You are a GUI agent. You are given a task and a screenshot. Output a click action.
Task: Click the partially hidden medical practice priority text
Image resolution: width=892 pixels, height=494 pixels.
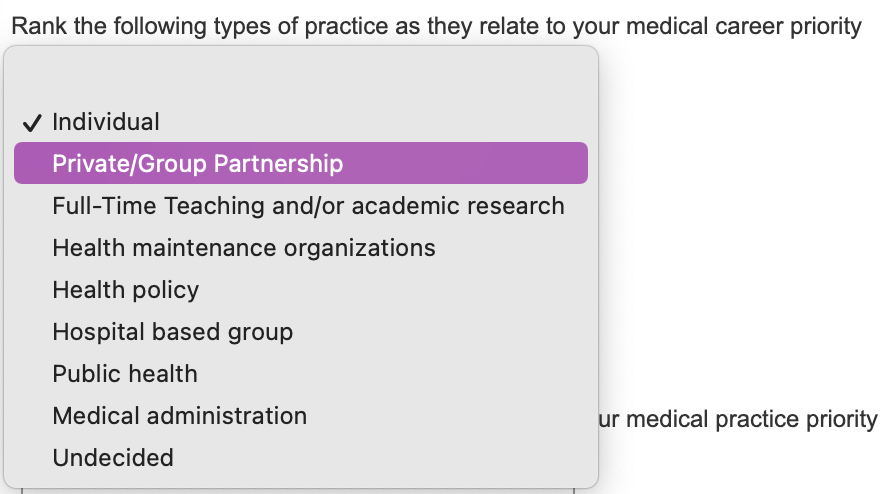[x=737, y=419]
